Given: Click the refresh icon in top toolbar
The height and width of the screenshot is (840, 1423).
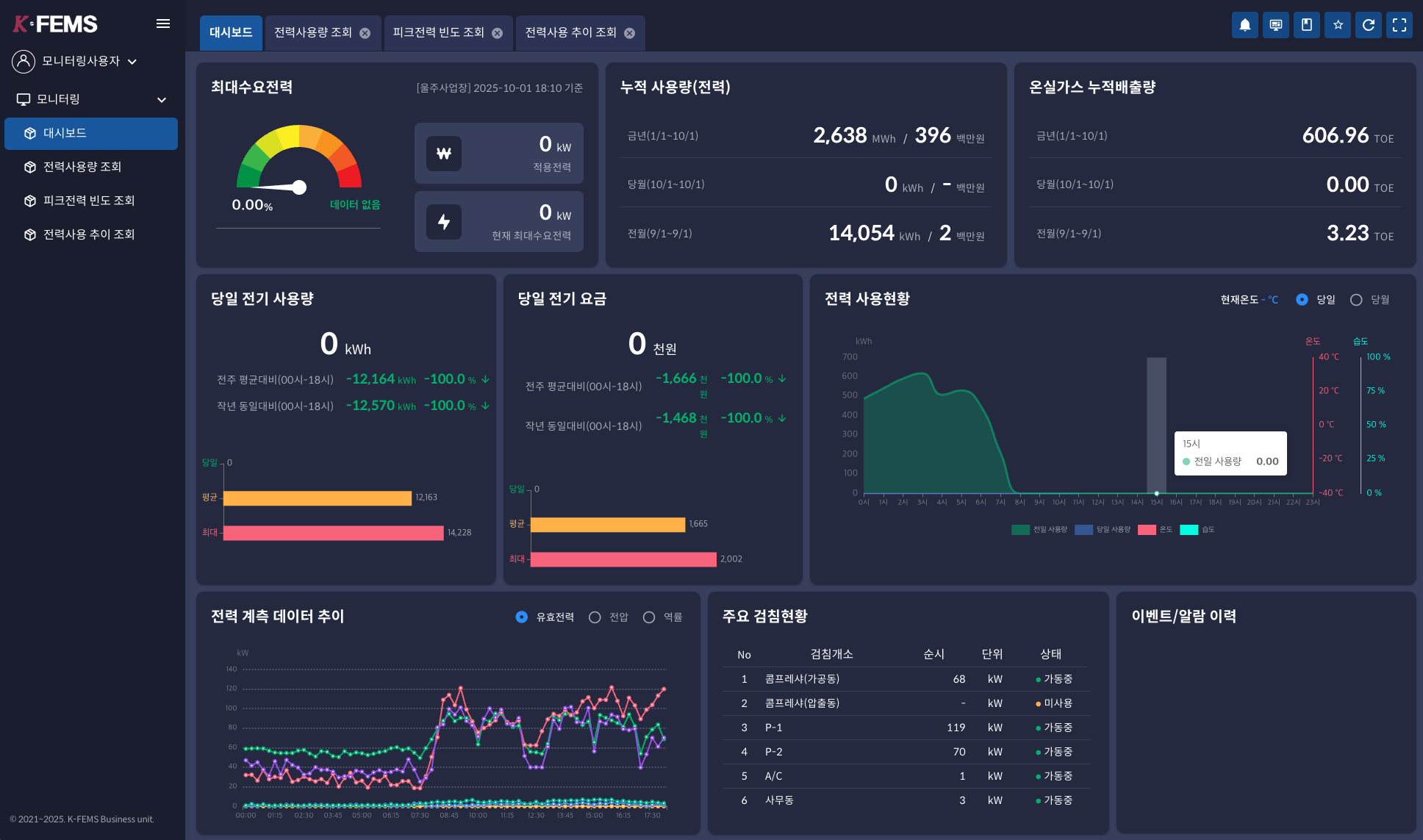Looking at the screenshot, I should coord(1369,25).
